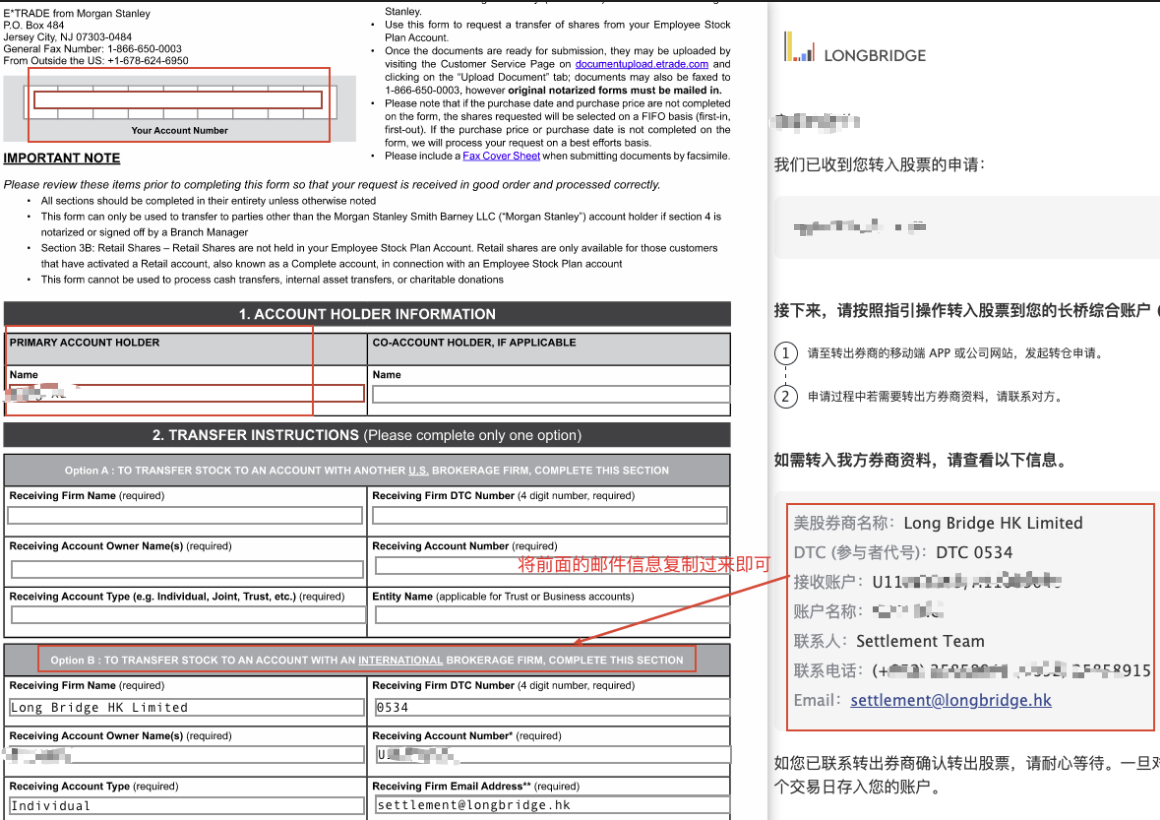Click the IMPORTANT NOTE heading

(61, 158)
